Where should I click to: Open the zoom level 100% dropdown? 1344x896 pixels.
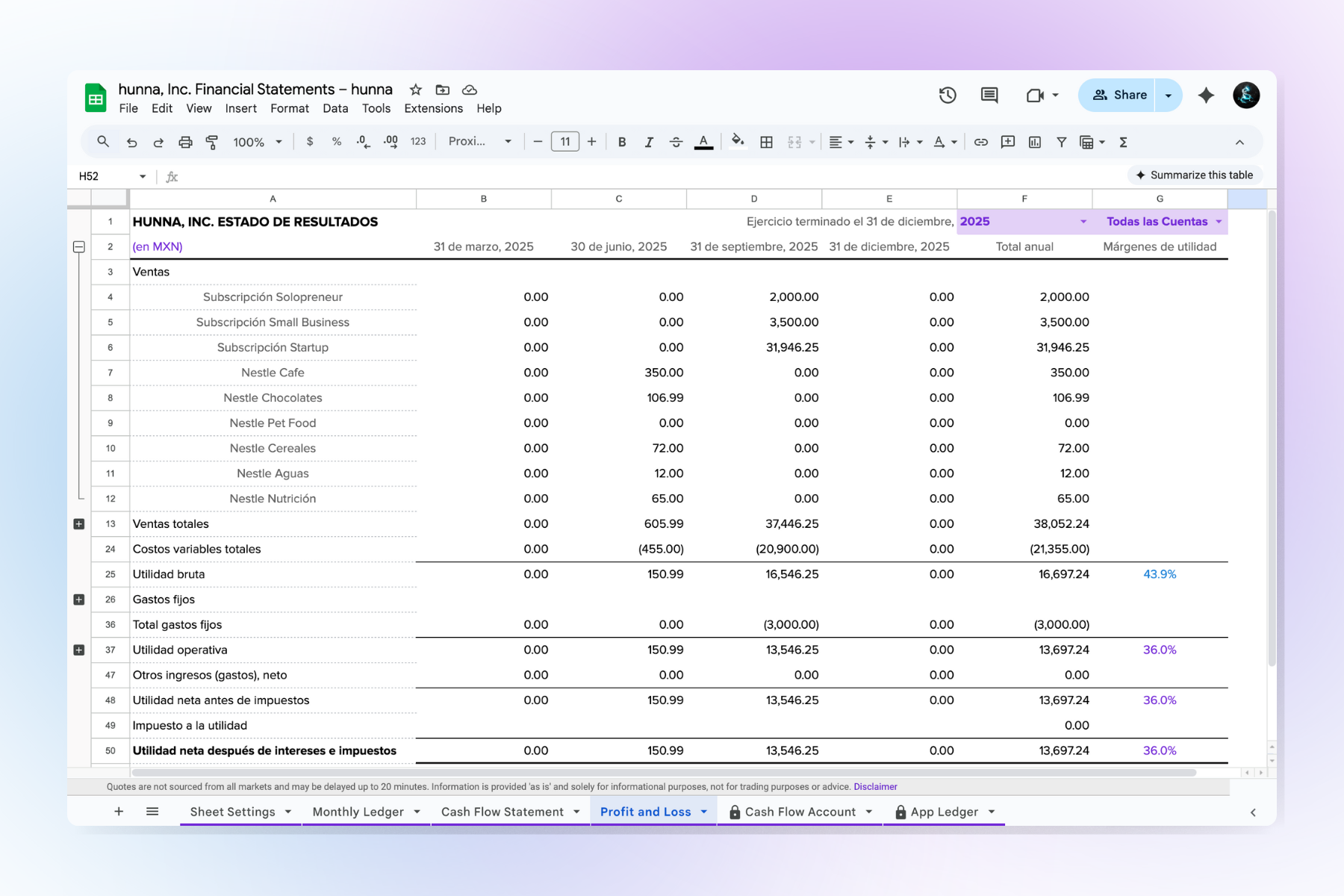[257, 142]
